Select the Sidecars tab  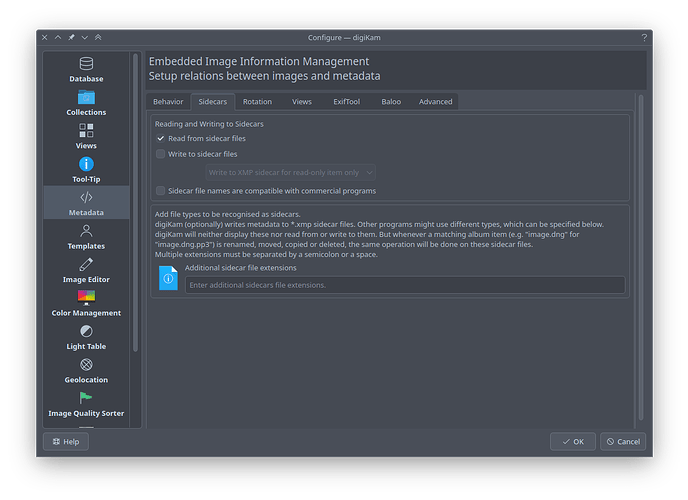tap(213, 102)
